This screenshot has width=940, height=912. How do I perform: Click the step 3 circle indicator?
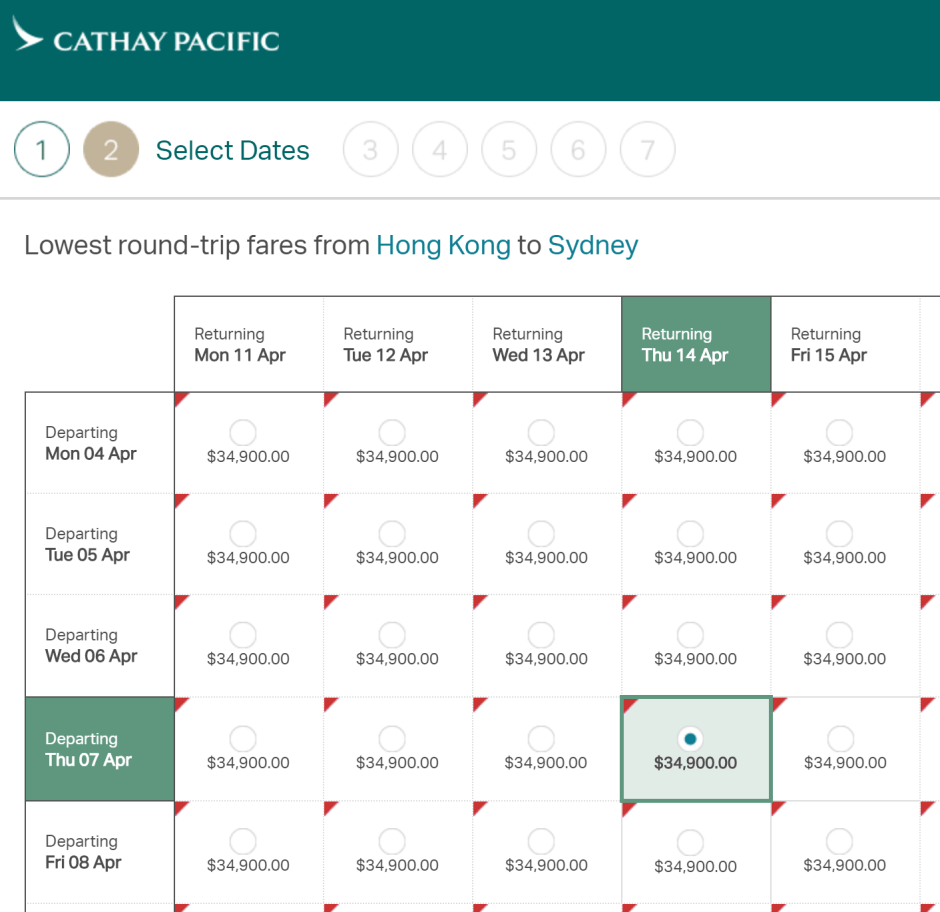[x=370, y=150]
